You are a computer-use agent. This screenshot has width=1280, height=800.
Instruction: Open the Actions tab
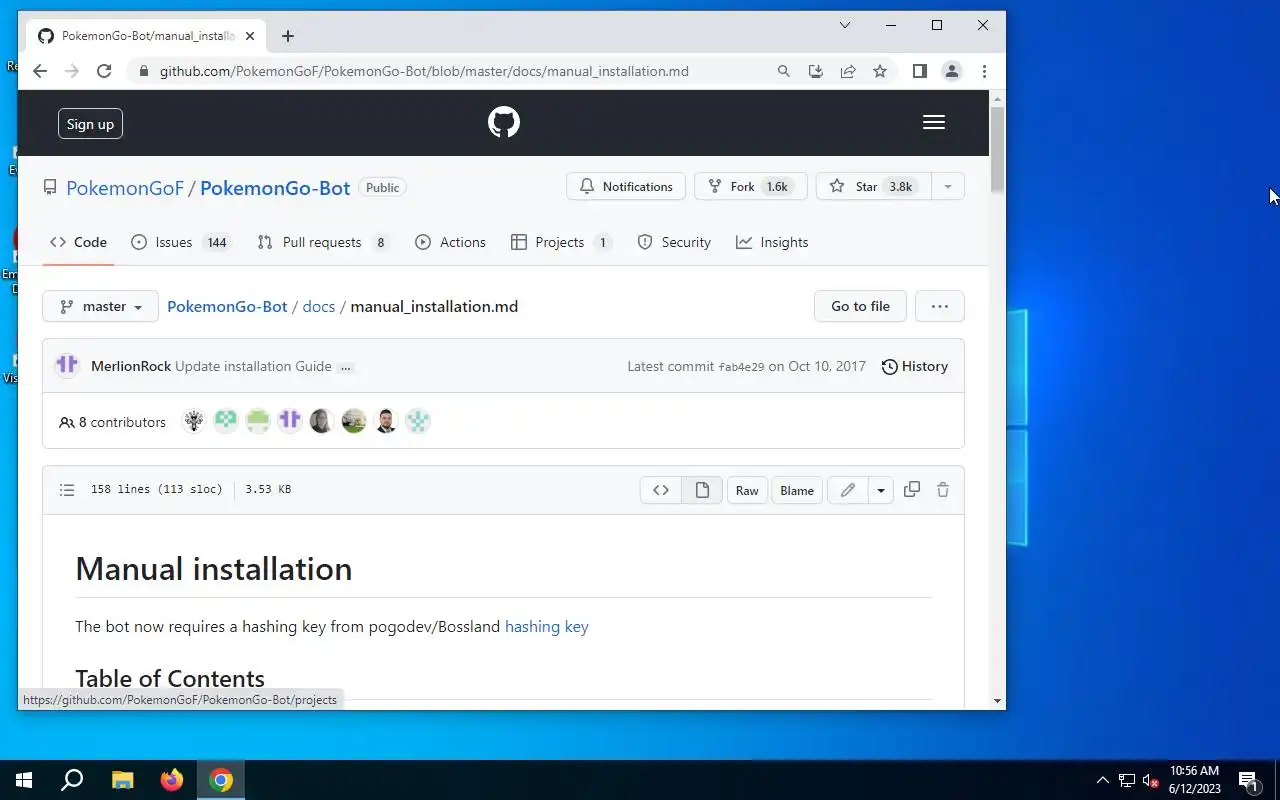[x=450, y=242]
